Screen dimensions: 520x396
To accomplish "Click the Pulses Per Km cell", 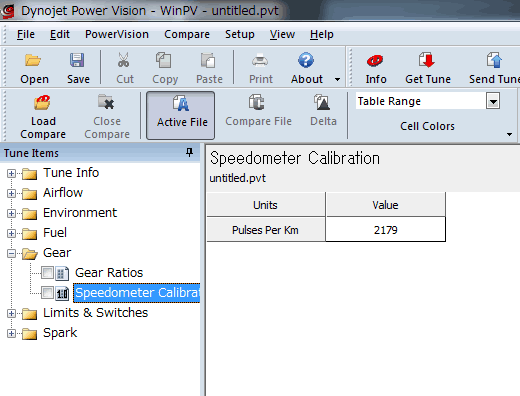I will coord(265,230).
